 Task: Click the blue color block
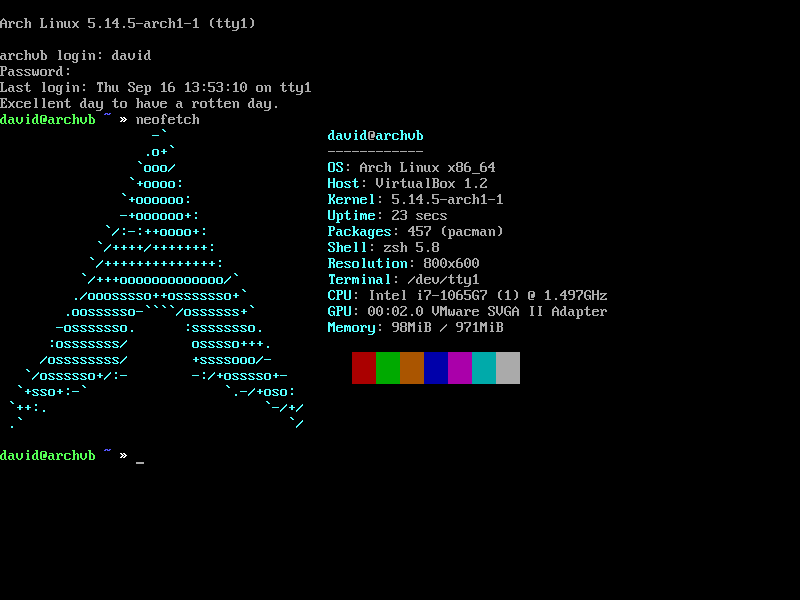[x=436, y=368]
